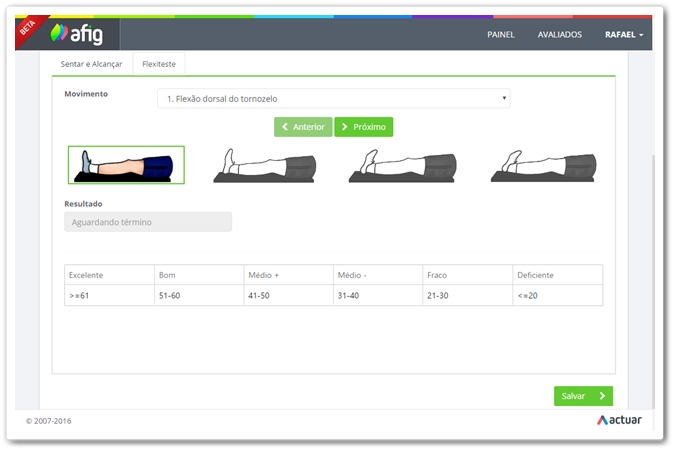Viewport: 676px width, 452px height.
Task: Expand the RAFAEL user menu
Action: [x=623, y=34]
